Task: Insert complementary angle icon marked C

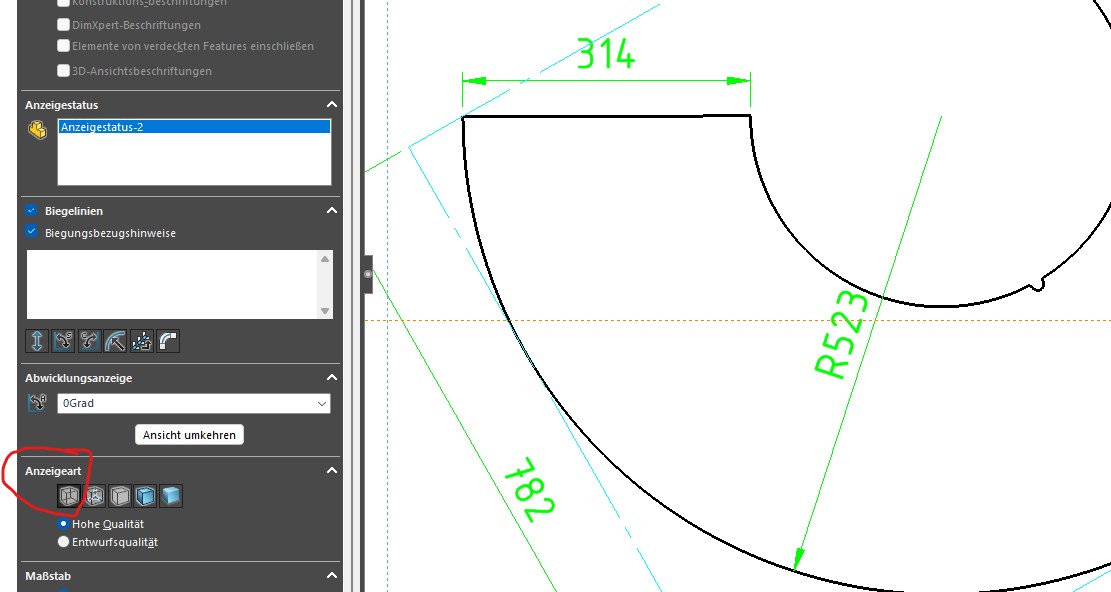Action: (x=89, y=341)
